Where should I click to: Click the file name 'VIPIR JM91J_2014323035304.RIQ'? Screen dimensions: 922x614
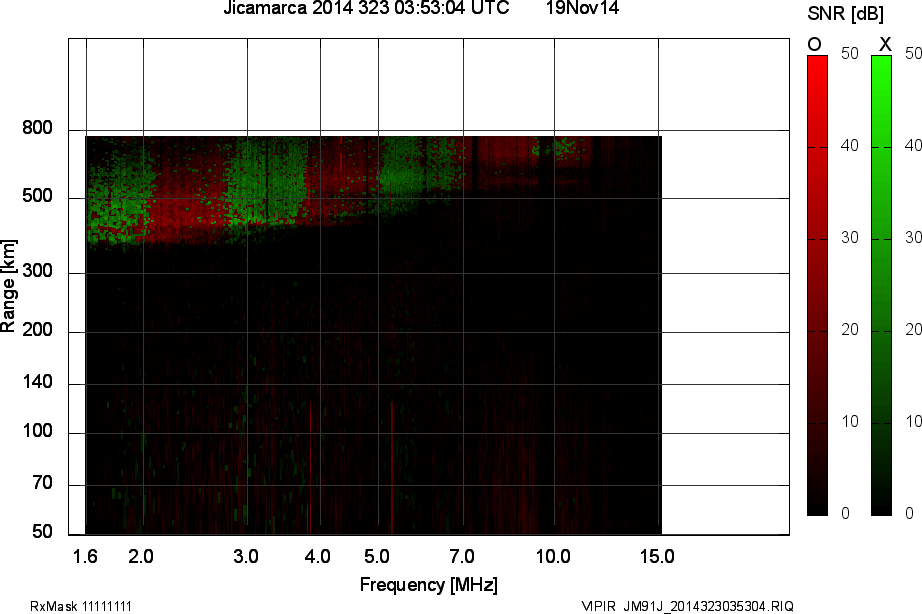(x=687, y=606)
